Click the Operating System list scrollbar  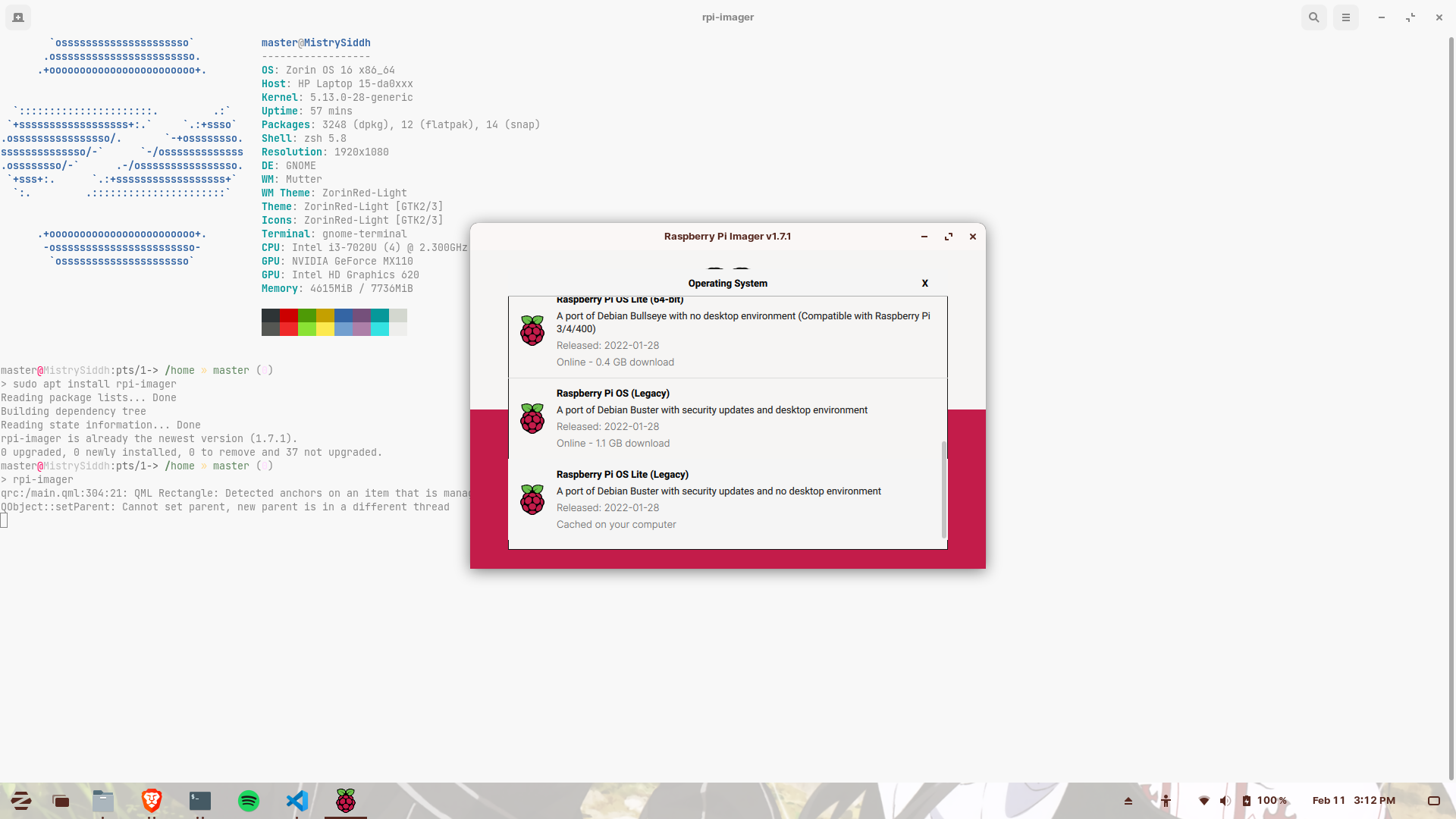pyautogui.click(x=944, y=490)
